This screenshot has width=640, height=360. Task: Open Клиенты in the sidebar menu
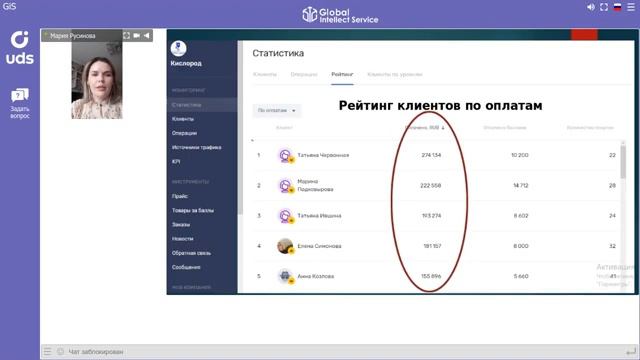(x=183, y=119)
